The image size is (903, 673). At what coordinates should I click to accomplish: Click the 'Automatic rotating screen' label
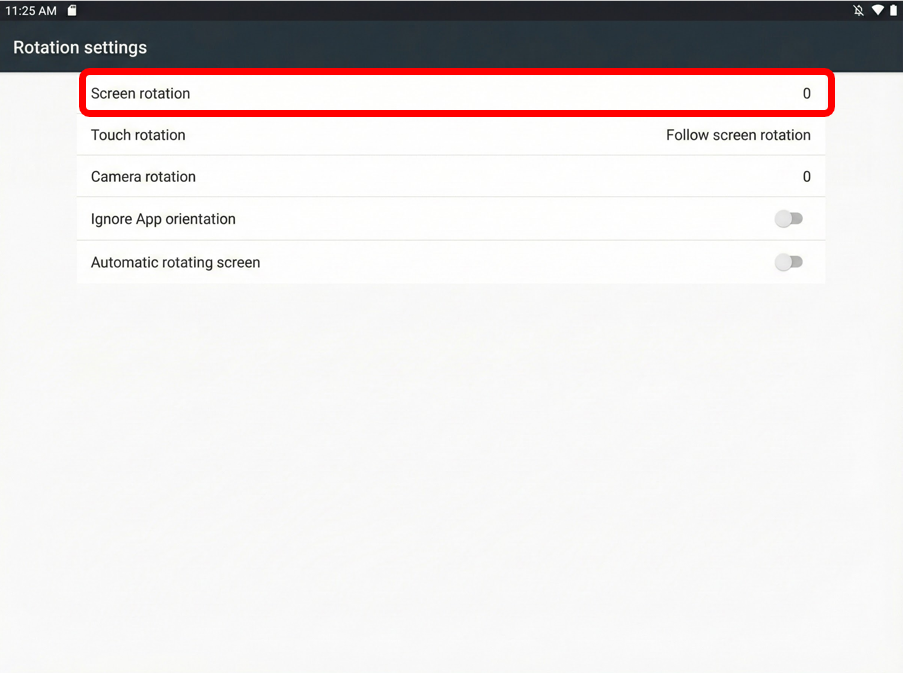(x=176, y=263)
